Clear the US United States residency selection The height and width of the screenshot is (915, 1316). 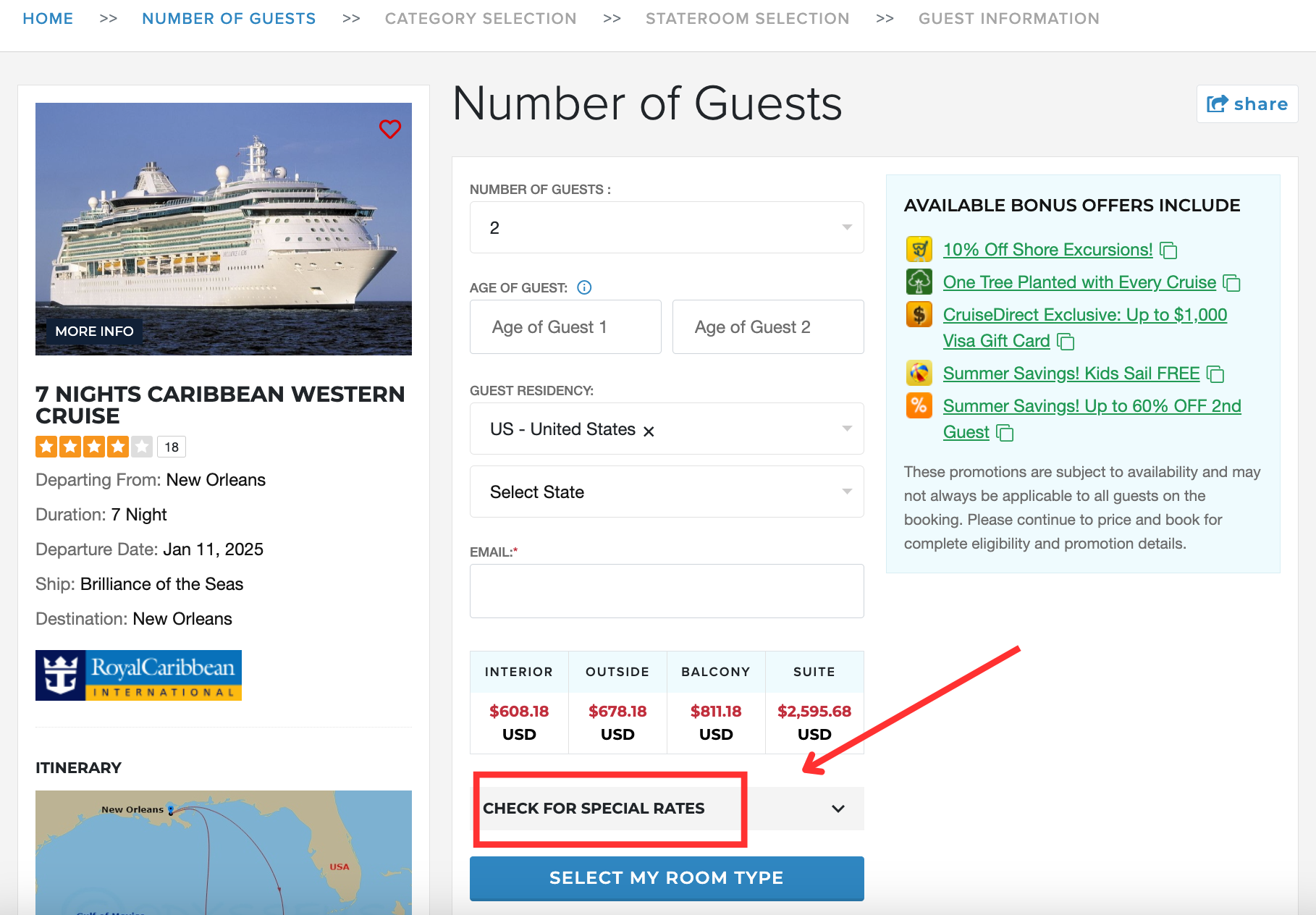(650, 429)
